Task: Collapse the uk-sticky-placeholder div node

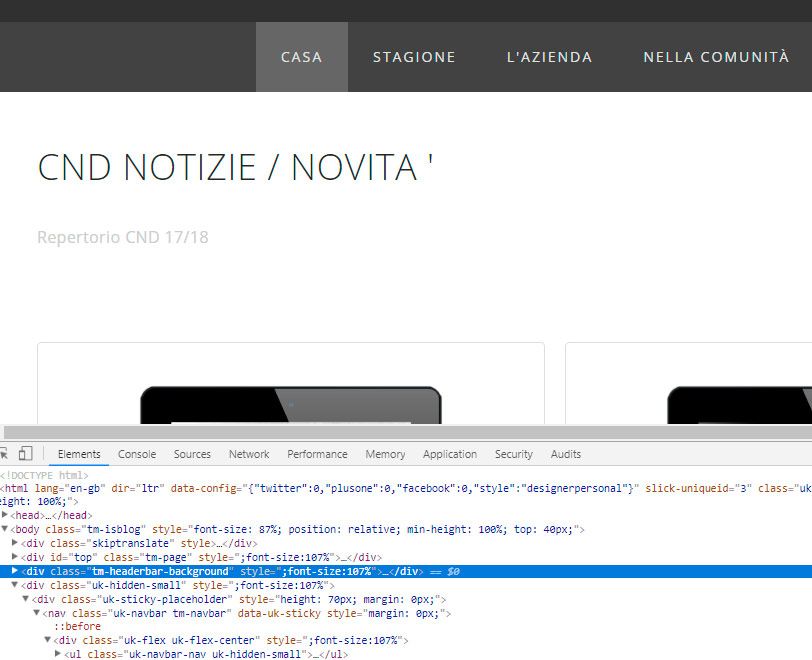Action: click(x=25, y=599)
